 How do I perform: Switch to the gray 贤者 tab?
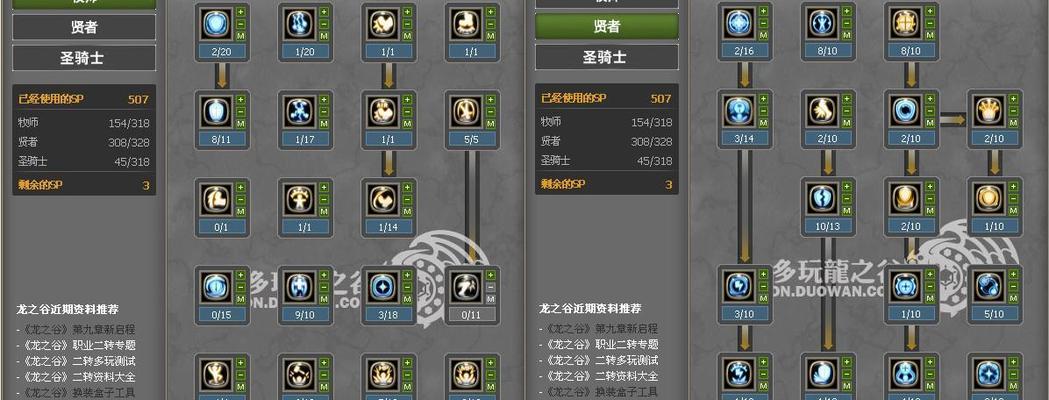click(x=84, y=27)
